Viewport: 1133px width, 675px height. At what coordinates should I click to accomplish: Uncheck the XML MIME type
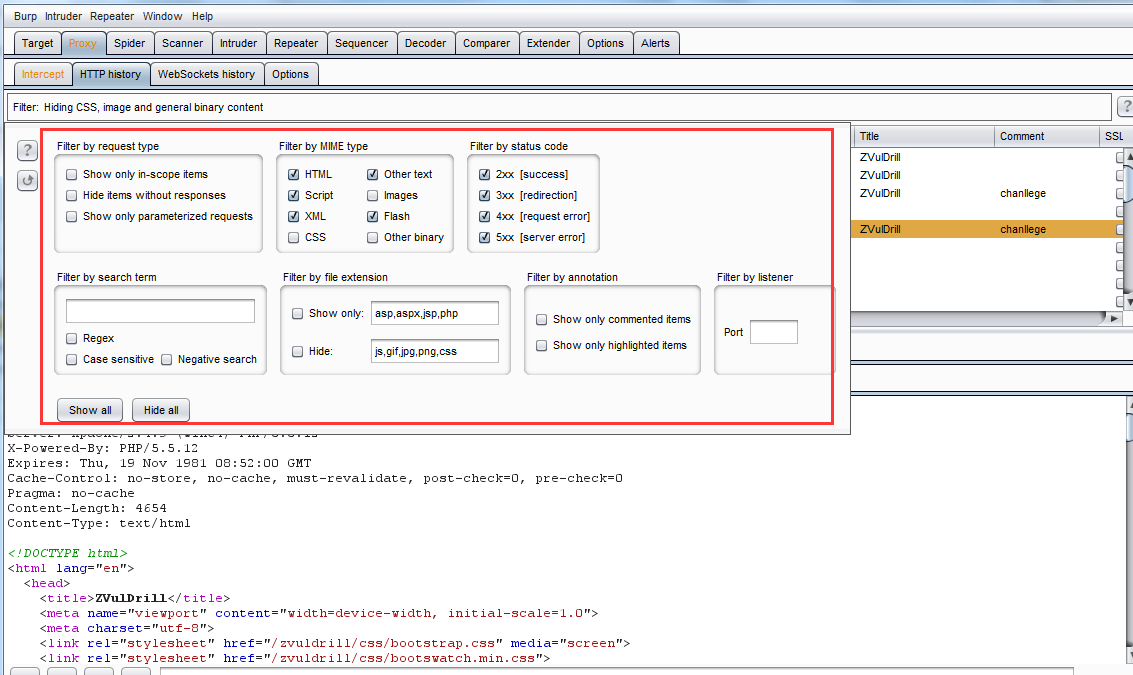[x=293, y=216]
